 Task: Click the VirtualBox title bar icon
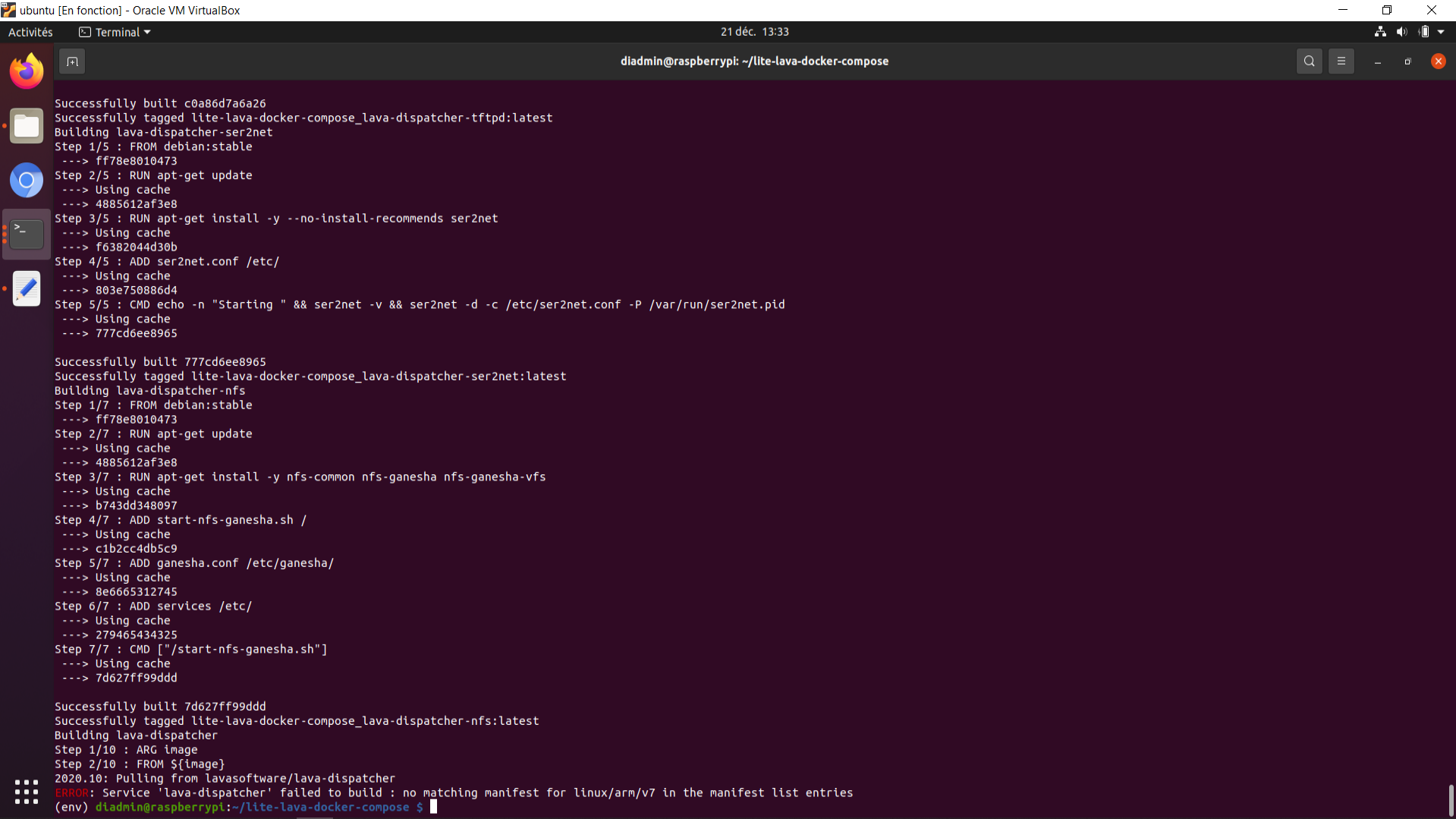coord(8,10)
